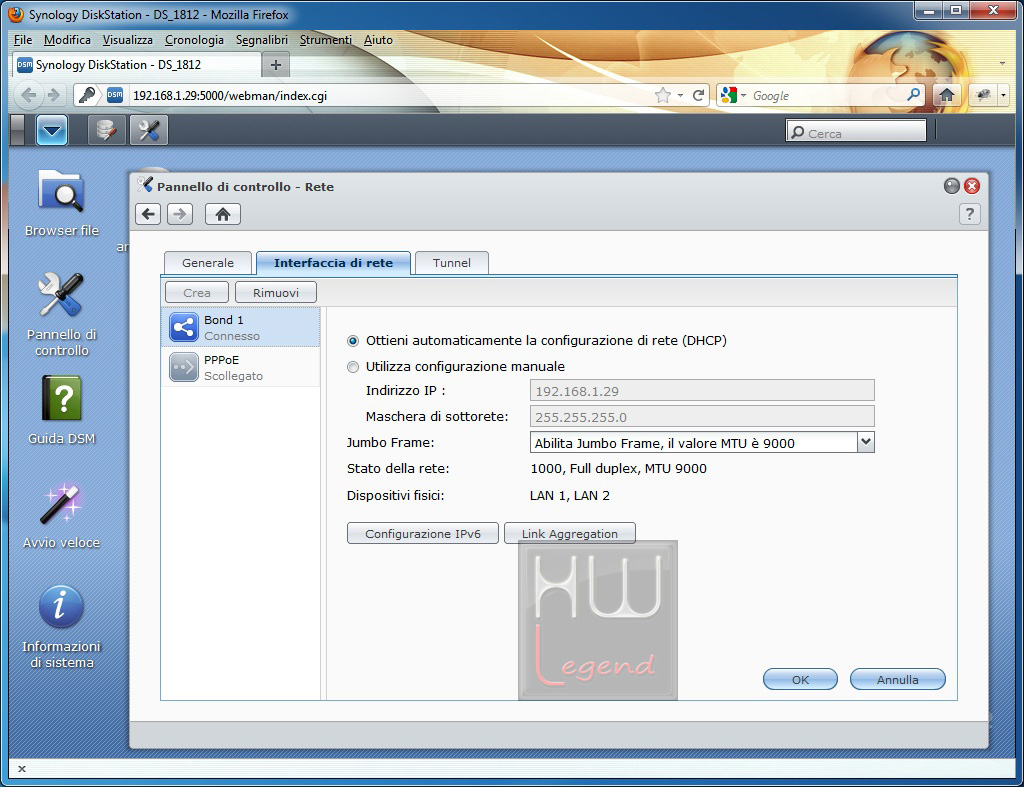This screenshot has height=787, width=1024.
Task: Open the Browser file desktop icon
Action: [x=61, y=202]
